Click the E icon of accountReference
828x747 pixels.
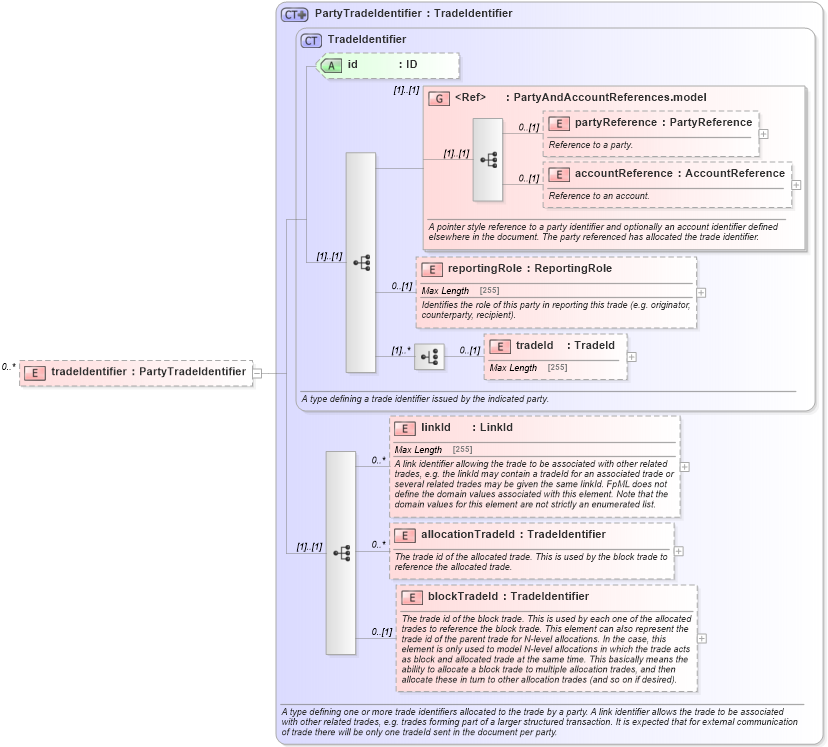pyautogui.click(x=559, y=174)
